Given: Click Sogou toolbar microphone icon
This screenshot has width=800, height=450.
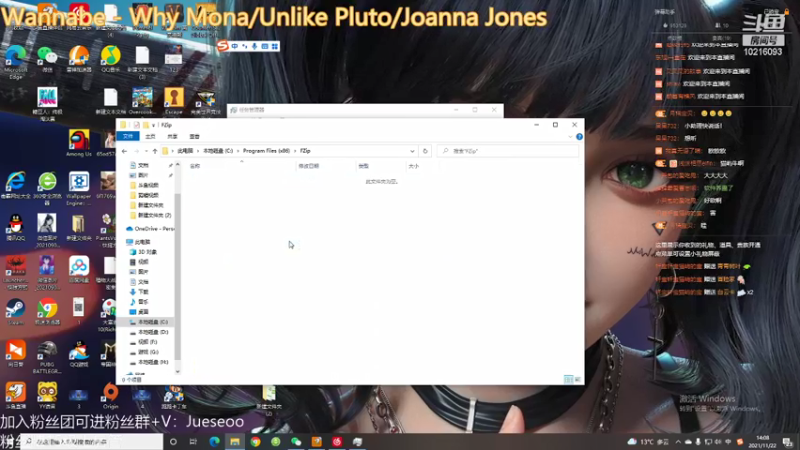Looking at the screenshot, I should pyautogui.click(x=255, y=46).
